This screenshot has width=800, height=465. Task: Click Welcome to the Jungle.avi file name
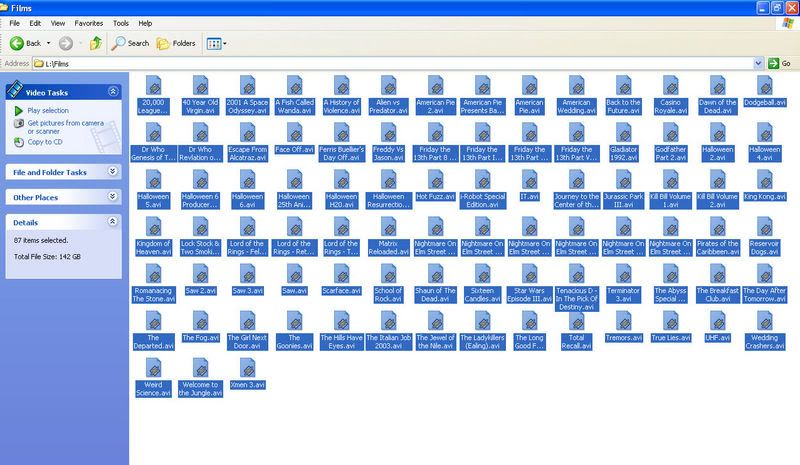[201, 389]
